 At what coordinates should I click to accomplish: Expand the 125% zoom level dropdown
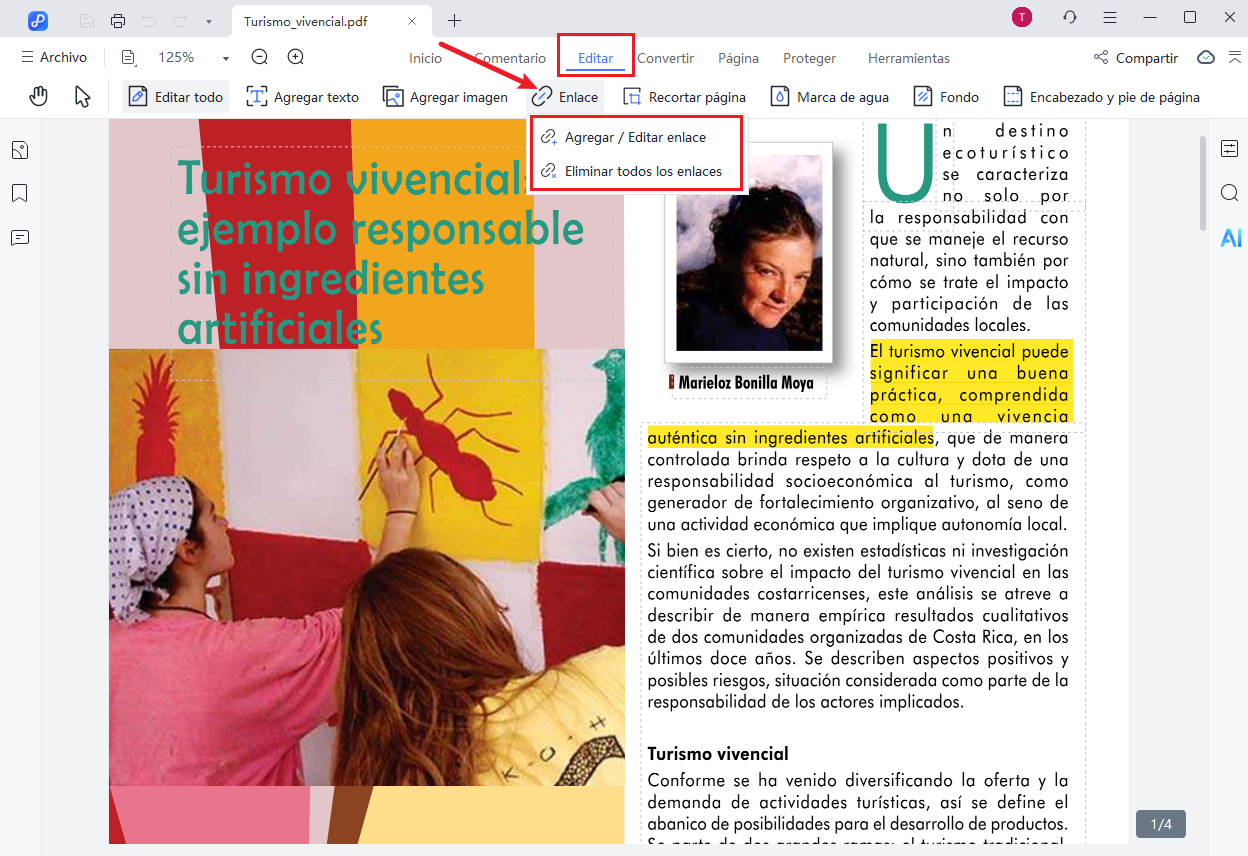226,59
